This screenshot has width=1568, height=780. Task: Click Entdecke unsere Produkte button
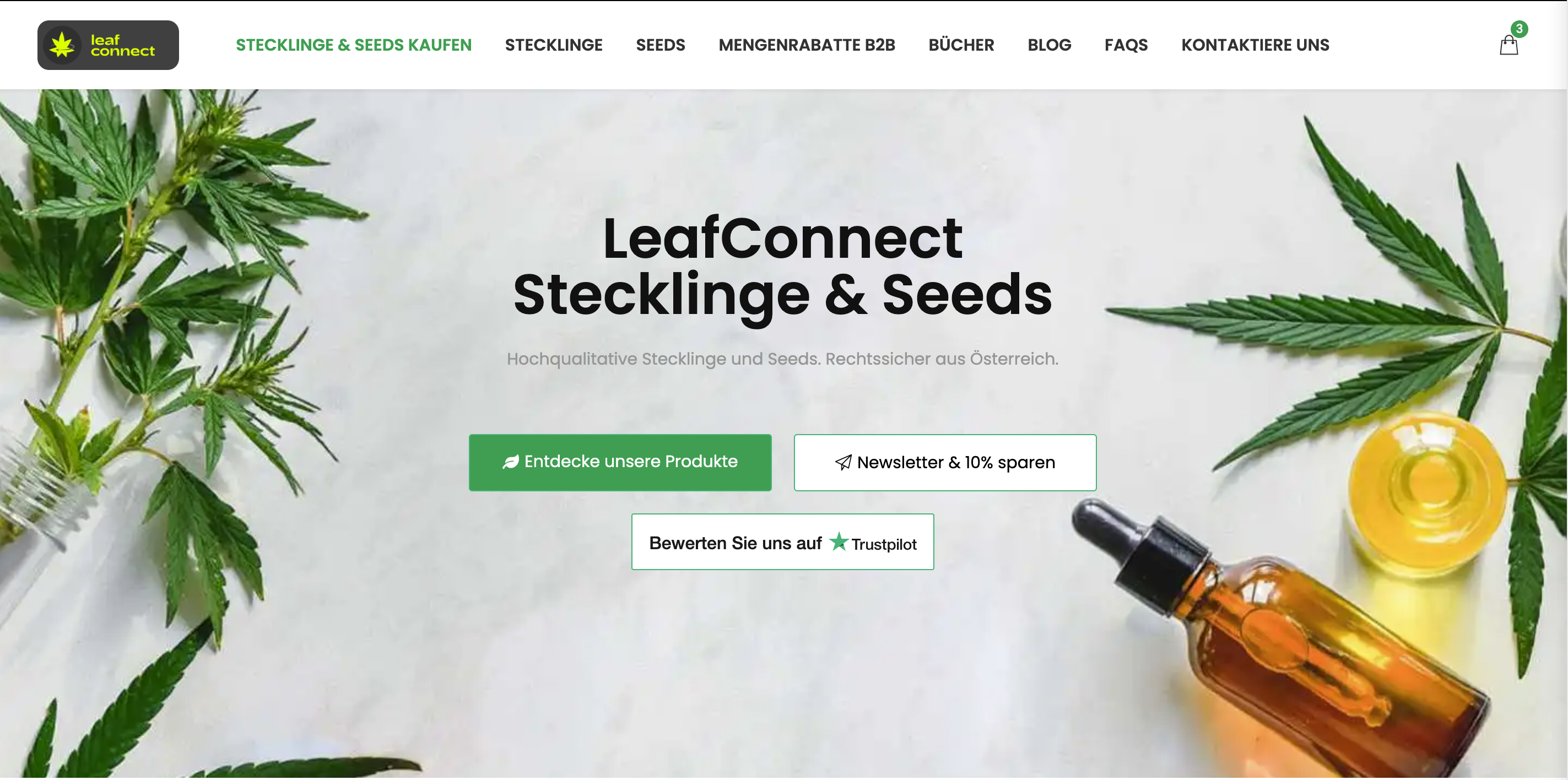click(x=620, y=462)
